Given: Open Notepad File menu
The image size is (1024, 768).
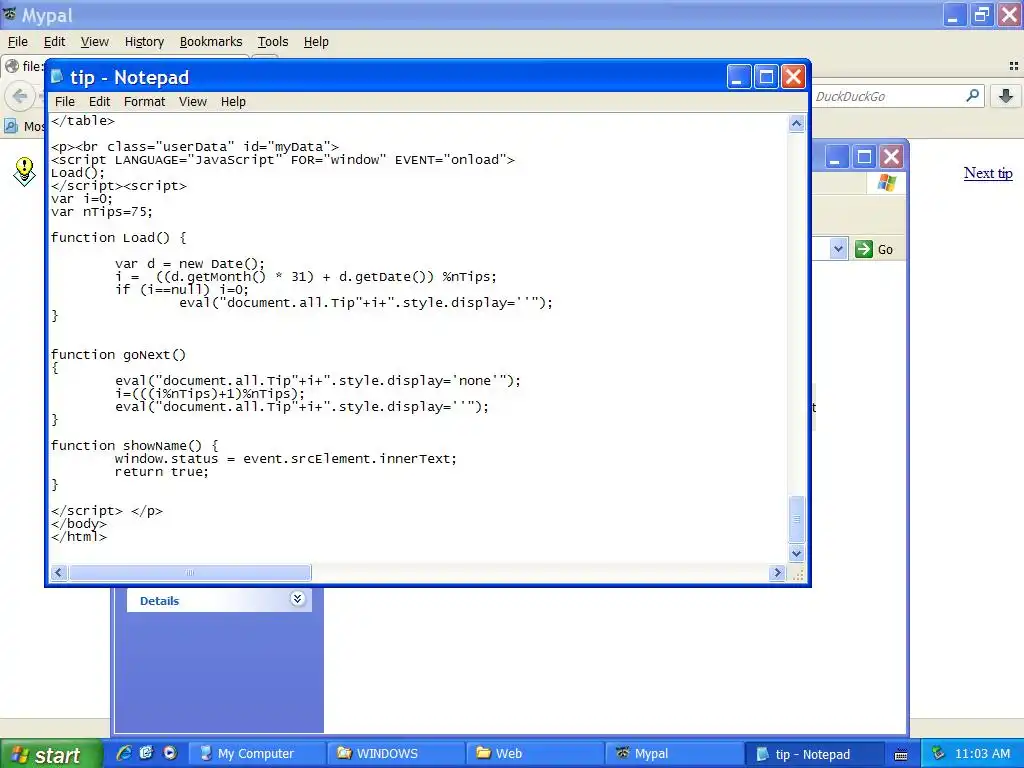Looking at the screenshot, I should tap(64, 102).
